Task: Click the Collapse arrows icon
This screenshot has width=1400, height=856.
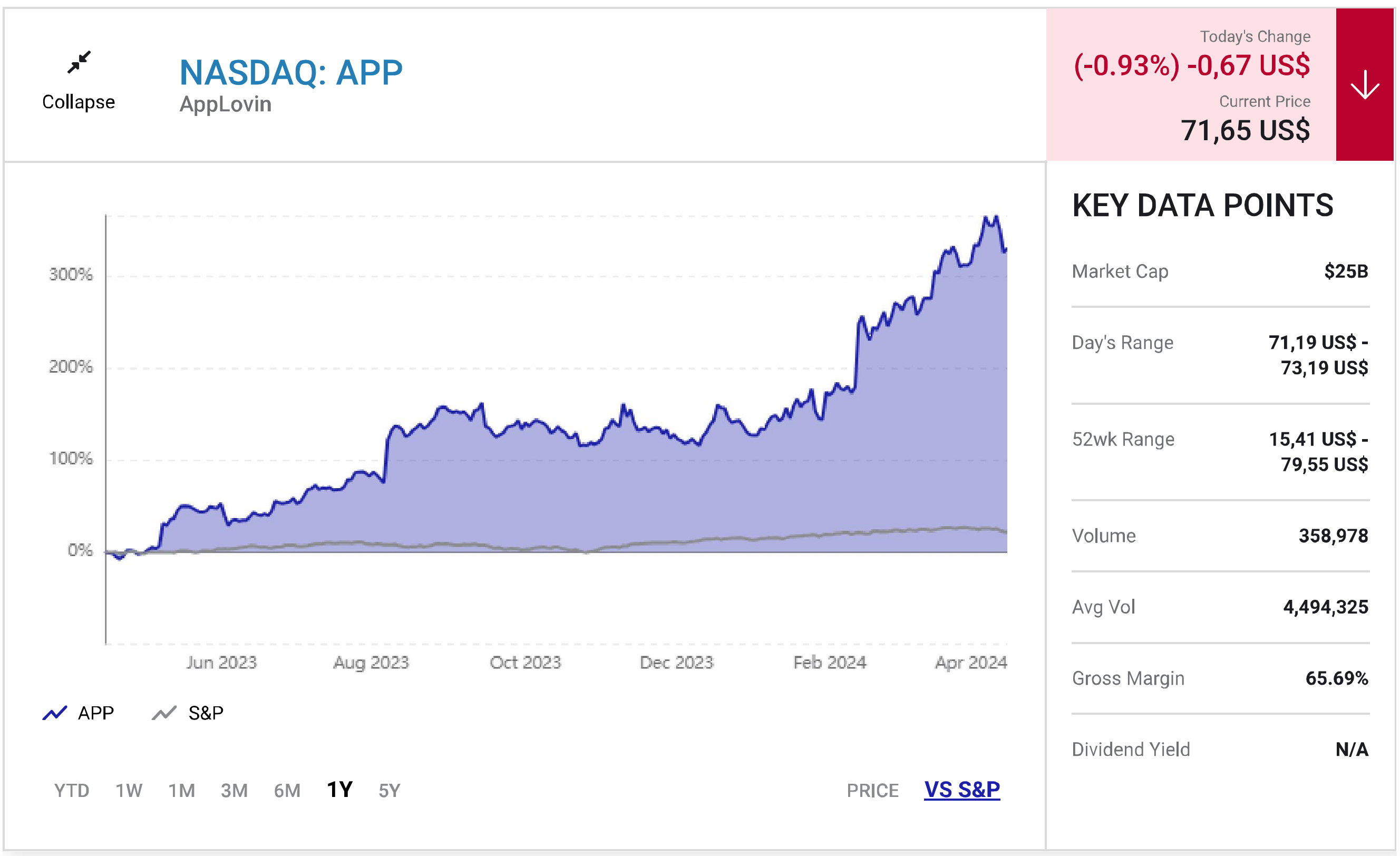Action: 79,63
